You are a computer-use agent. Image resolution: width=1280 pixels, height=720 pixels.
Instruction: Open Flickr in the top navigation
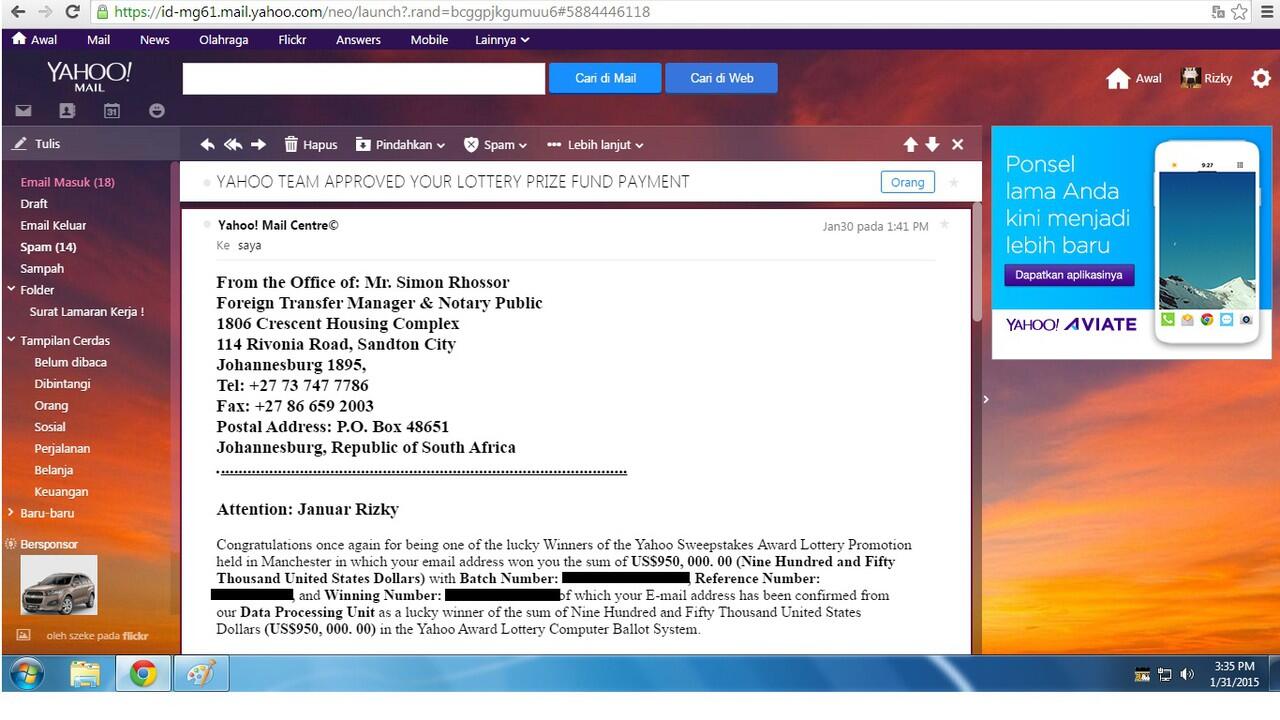pos(292,40)
